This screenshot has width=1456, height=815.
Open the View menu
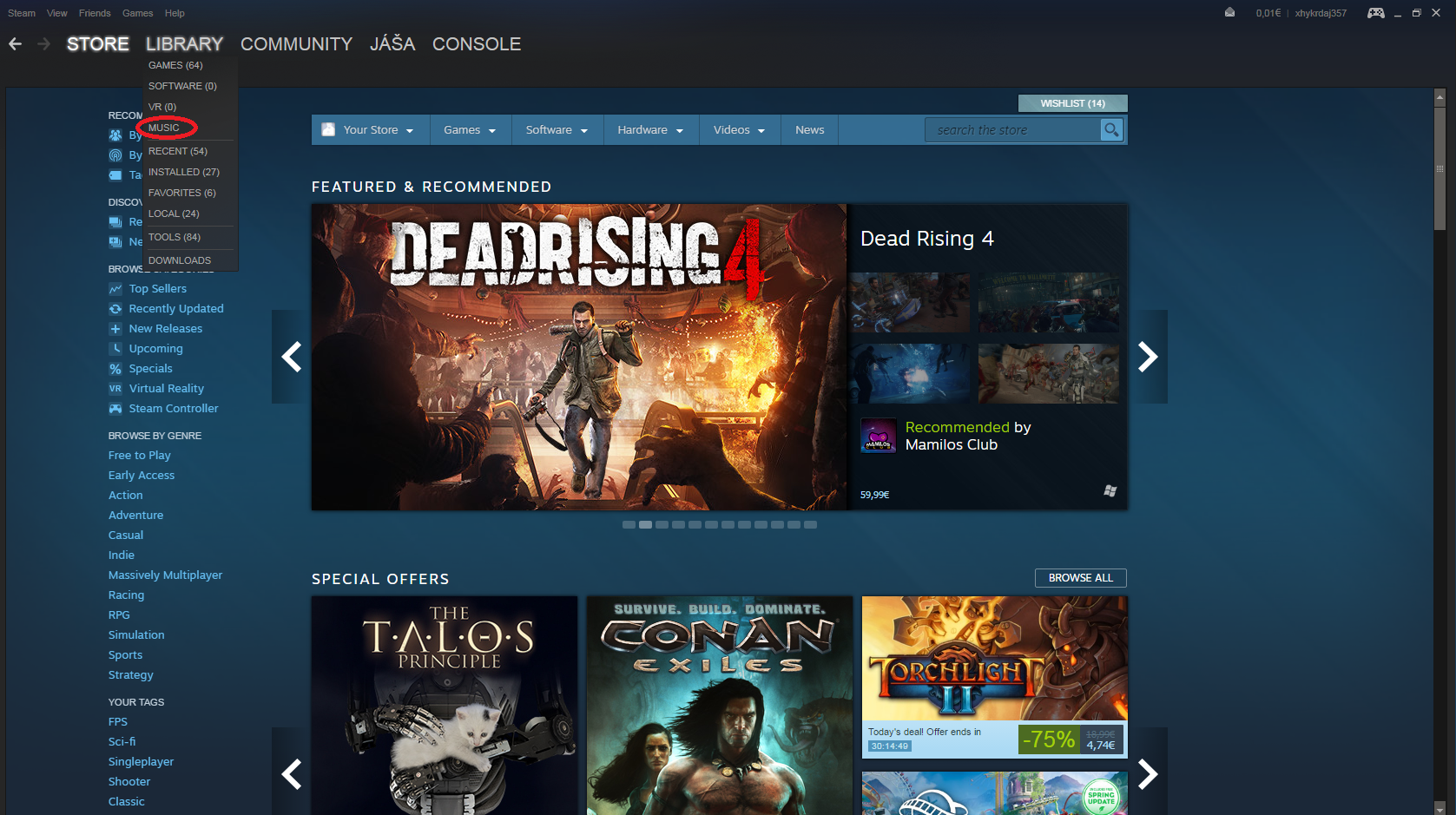(x=57, y=13)
